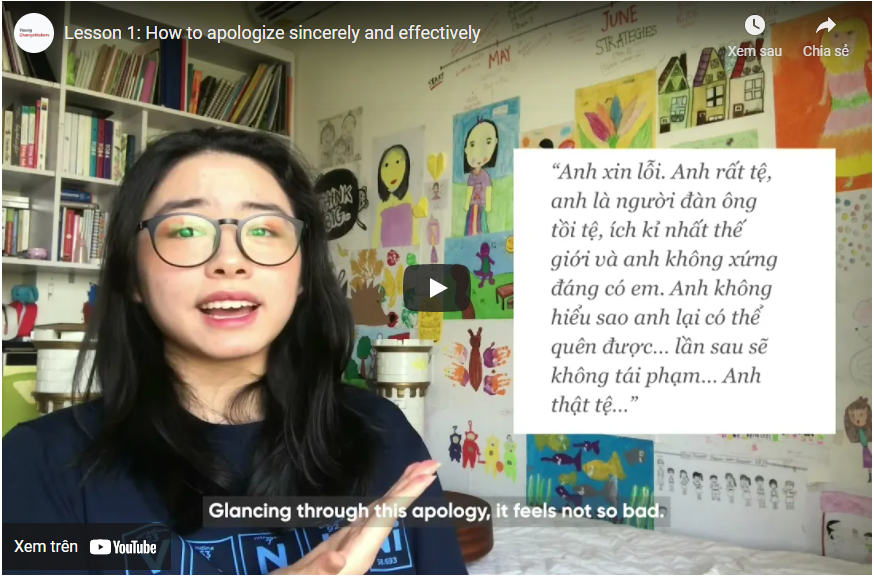Click the Share arrow icon

coord(826,25)
